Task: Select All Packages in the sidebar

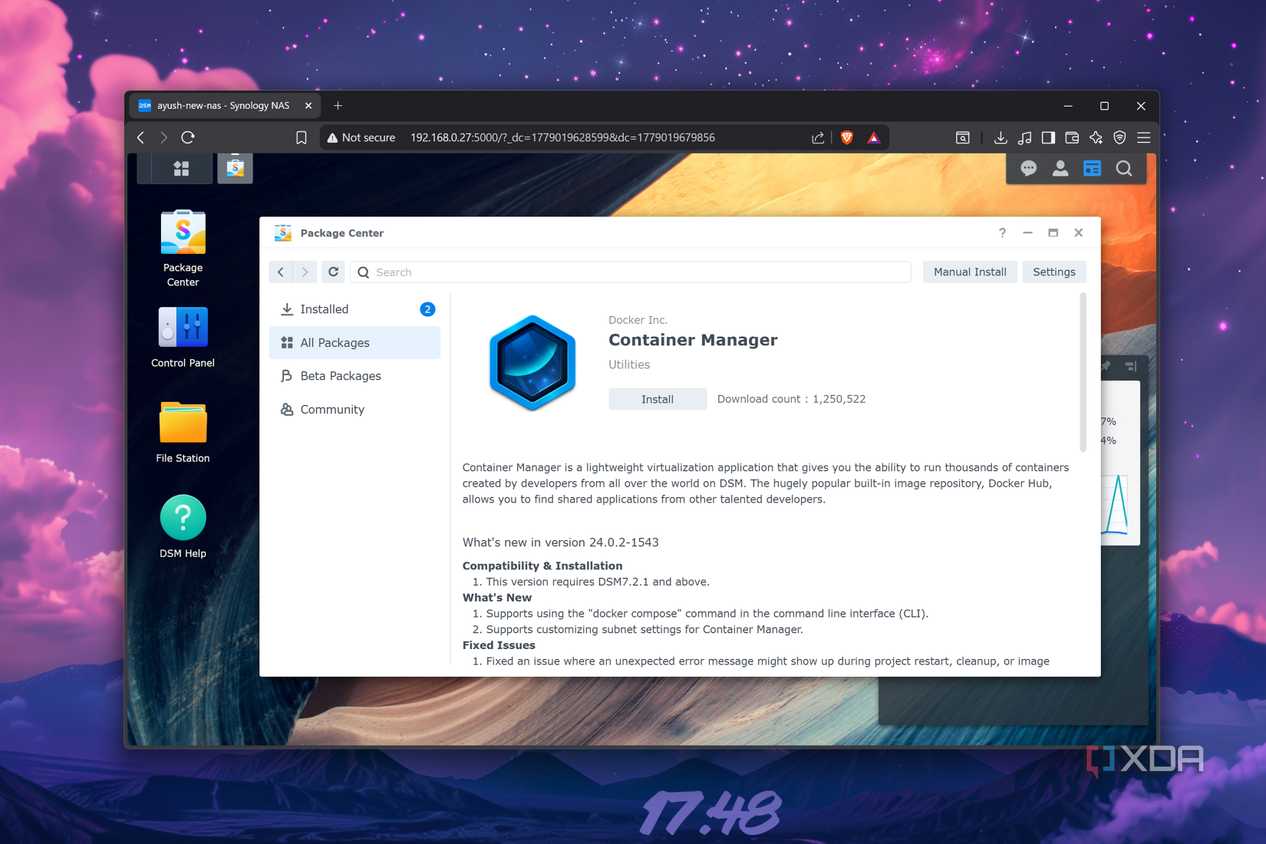Action: 355,343
